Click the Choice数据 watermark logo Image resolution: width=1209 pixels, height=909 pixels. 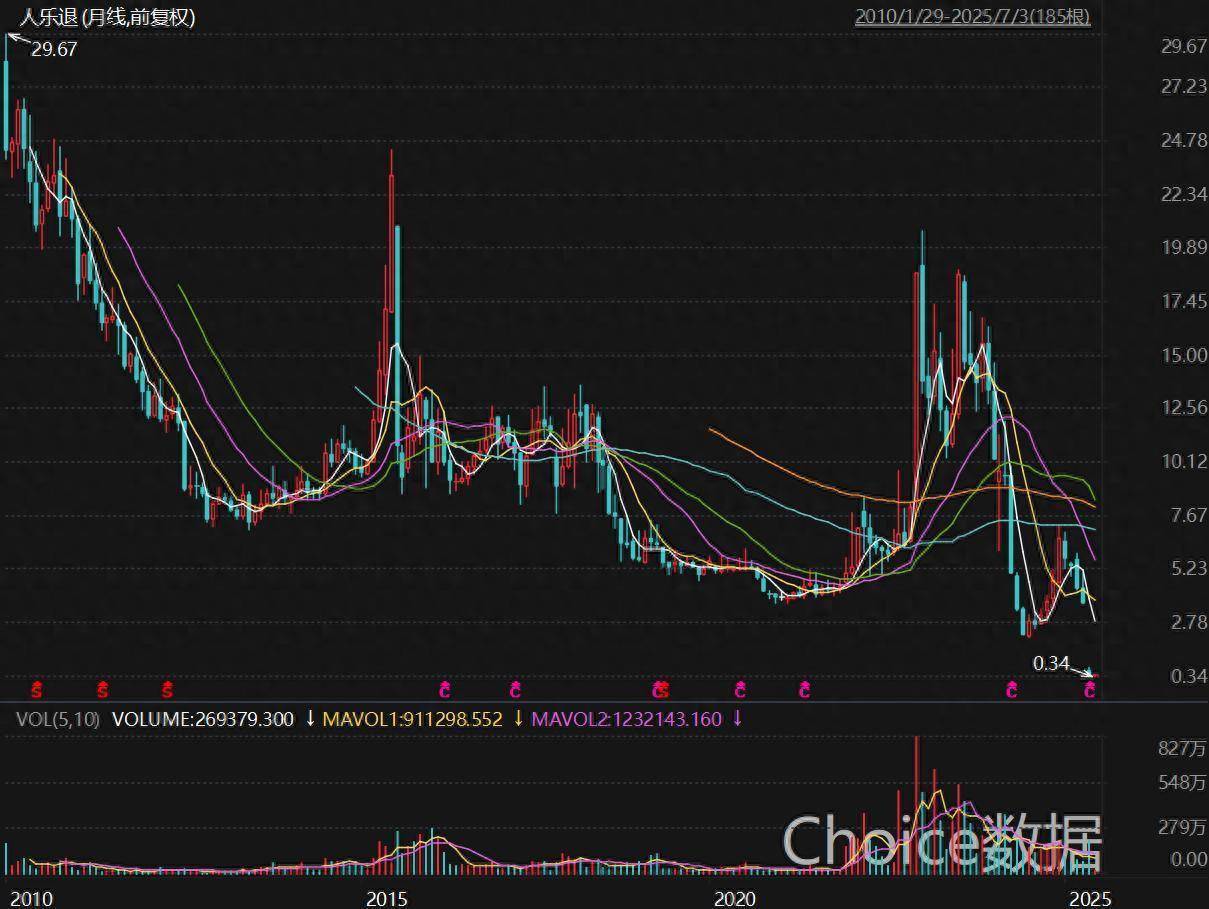tap(942, 841)
